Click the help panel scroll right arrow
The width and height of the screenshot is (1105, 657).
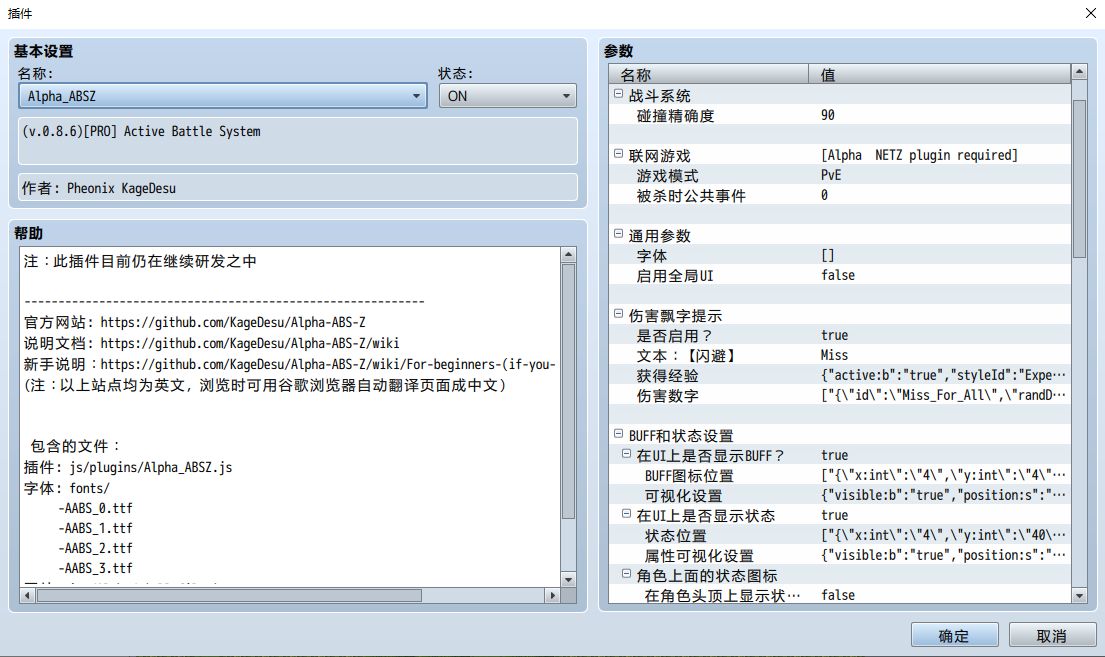click(x=552, y=596)
